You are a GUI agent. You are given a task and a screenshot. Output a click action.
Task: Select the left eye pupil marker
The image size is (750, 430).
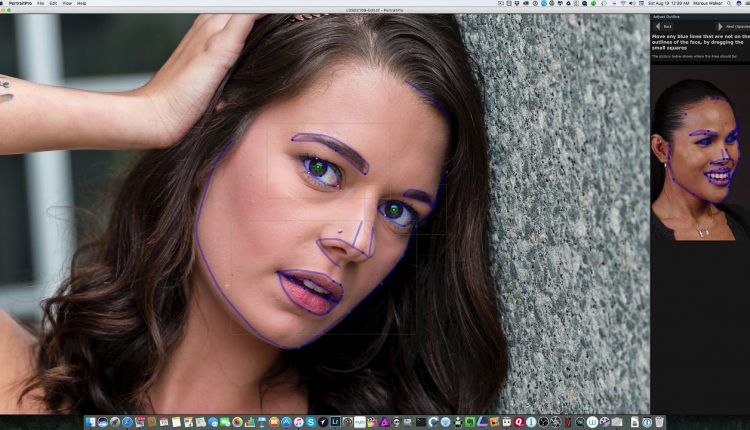318,167
